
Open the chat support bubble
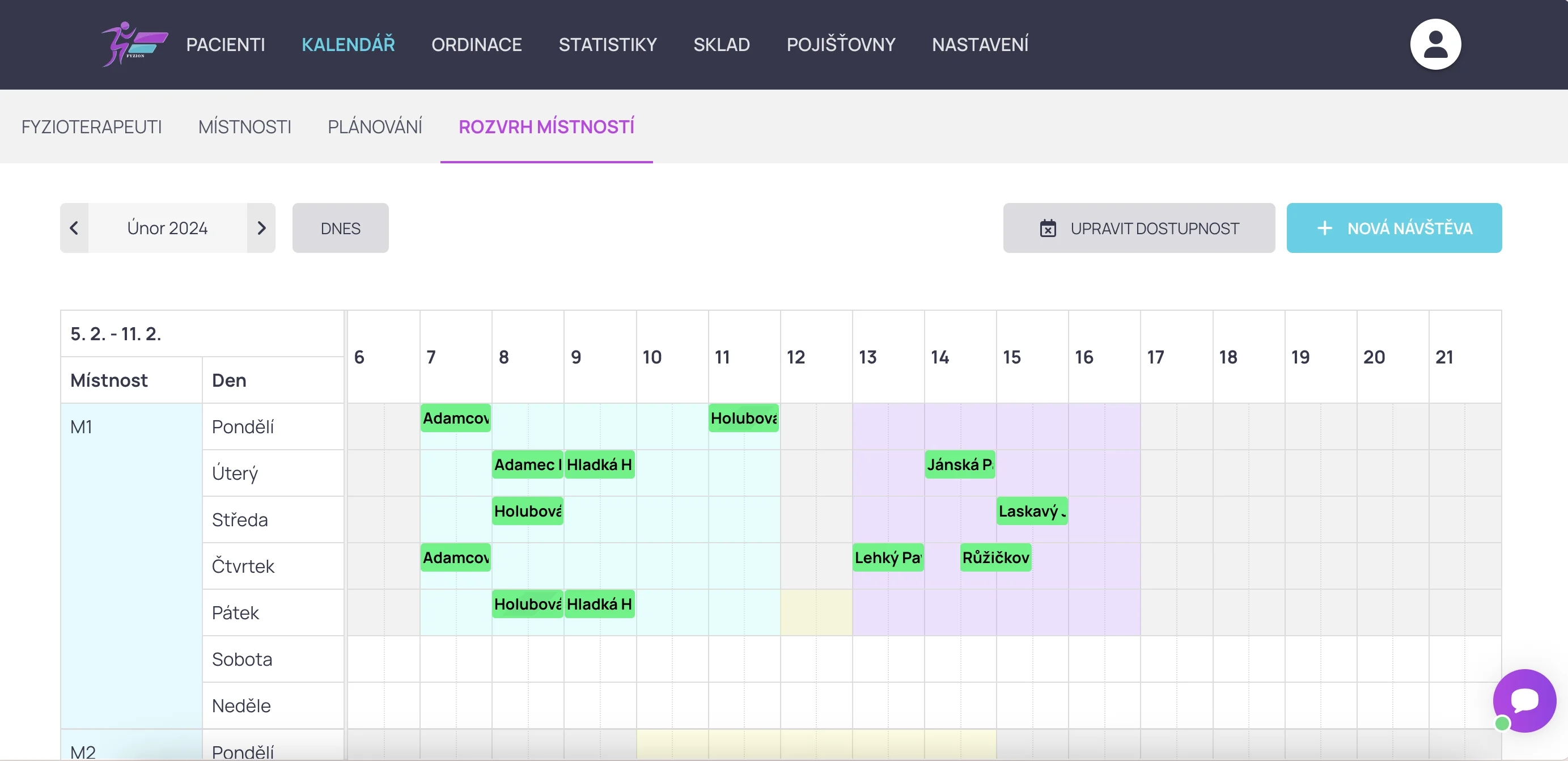click(1524, 700)
